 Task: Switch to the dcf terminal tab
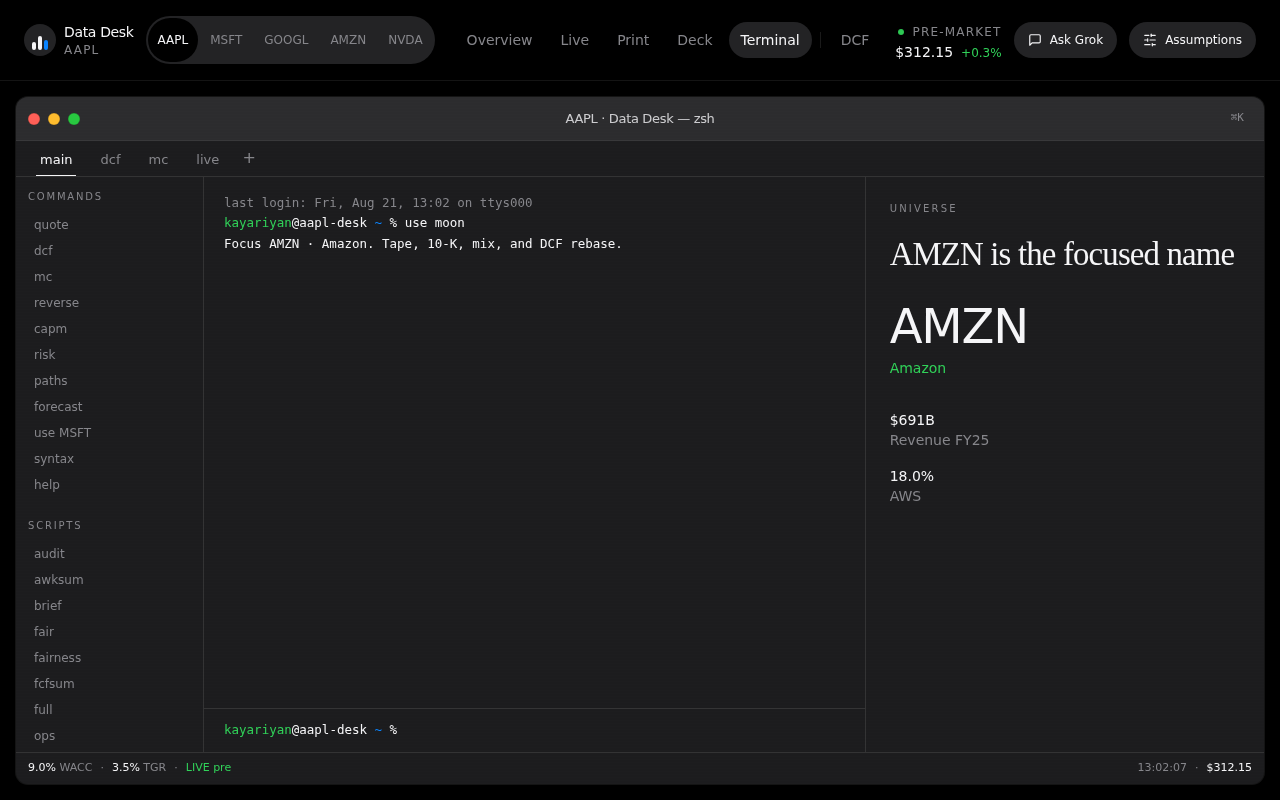pos(111,159)
